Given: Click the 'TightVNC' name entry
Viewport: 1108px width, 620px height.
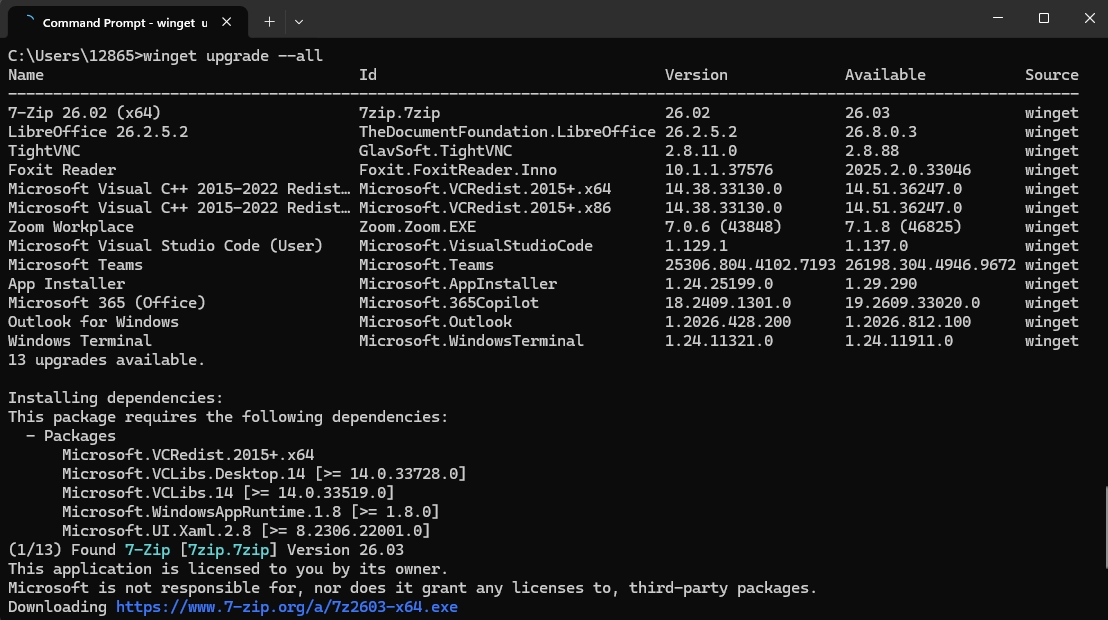Looking at the screenshot, I should [44, 151].
